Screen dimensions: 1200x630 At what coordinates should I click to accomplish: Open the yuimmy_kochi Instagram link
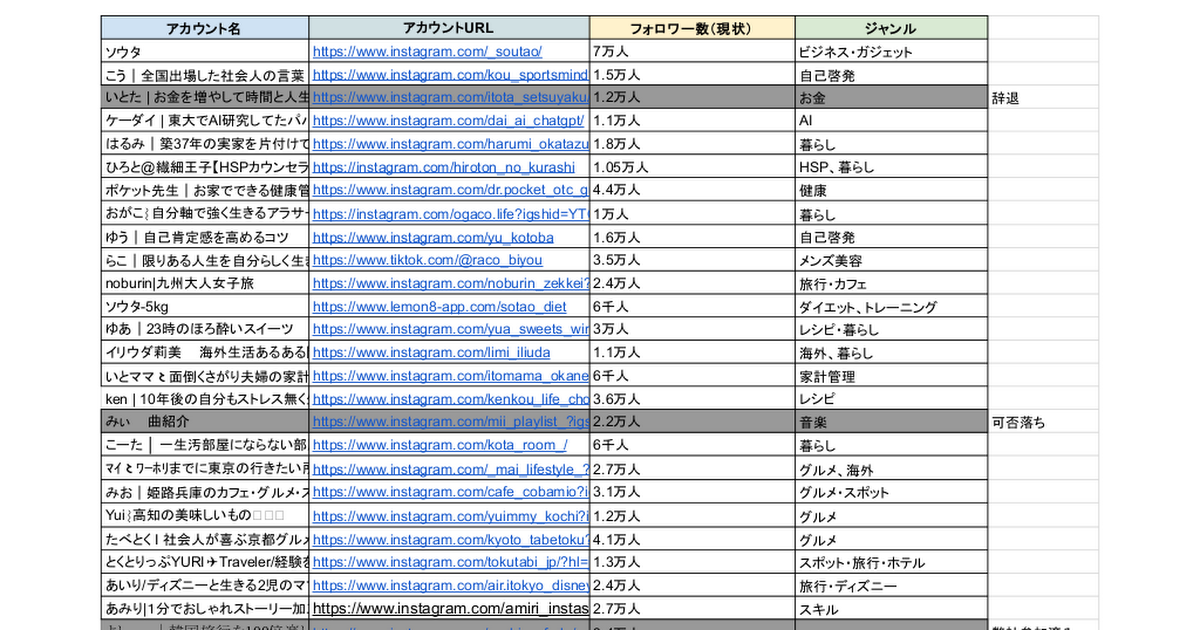pyautogui.click(x=451, y=516)
